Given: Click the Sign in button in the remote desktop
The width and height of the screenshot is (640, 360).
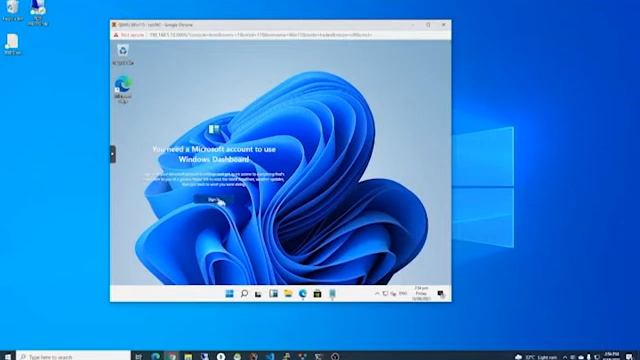Looking at the screenshot, I should point(213,200).
